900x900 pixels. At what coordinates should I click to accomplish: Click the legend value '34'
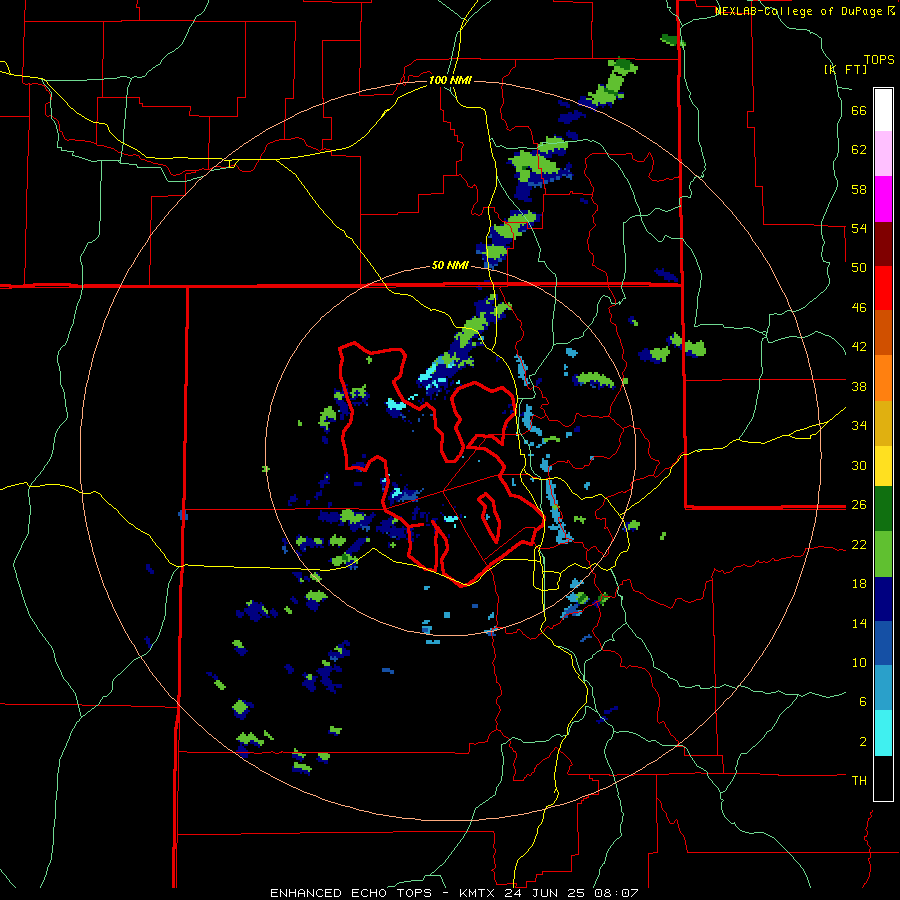[x=859, y=426]
